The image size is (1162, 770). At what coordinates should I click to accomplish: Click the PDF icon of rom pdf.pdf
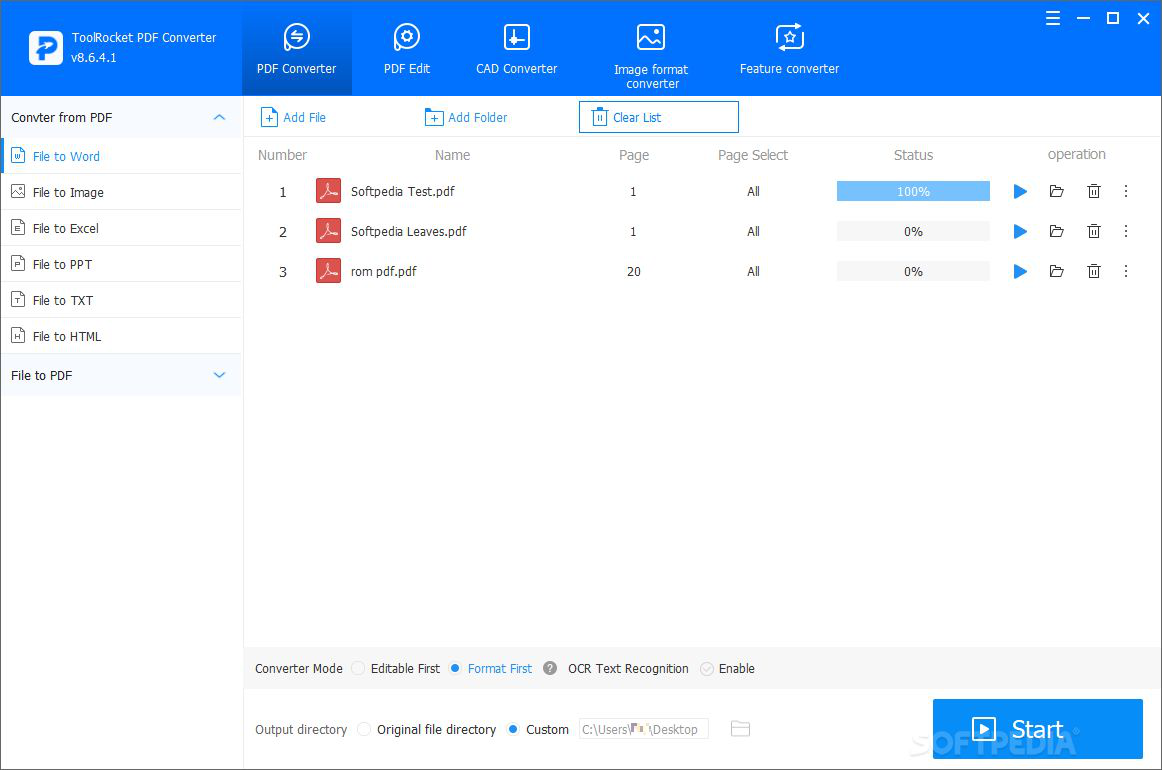pos(328,271)
